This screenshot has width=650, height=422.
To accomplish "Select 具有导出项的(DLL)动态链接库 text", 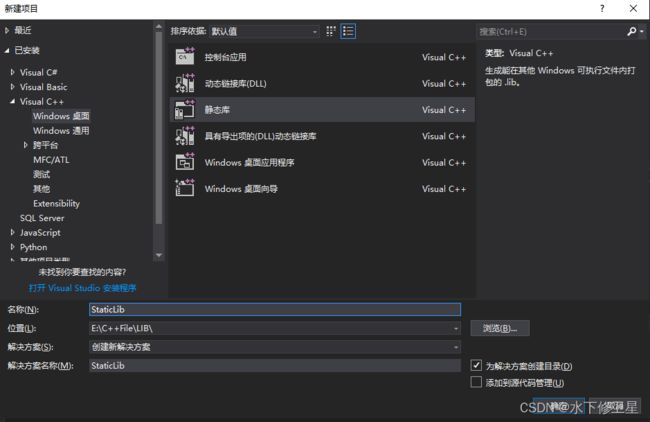I will 260,136.
